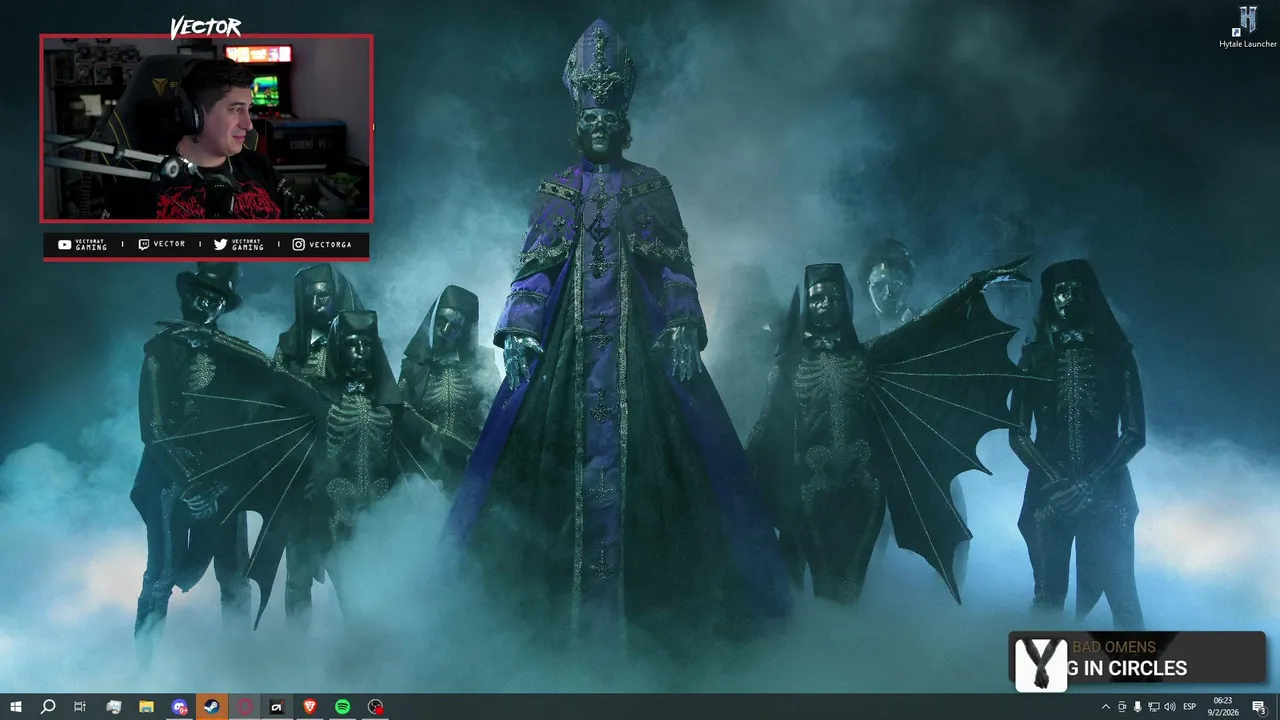Switch to Steam in taskbar
Viewport: 1280px width, 720px height.
(211, 707)
